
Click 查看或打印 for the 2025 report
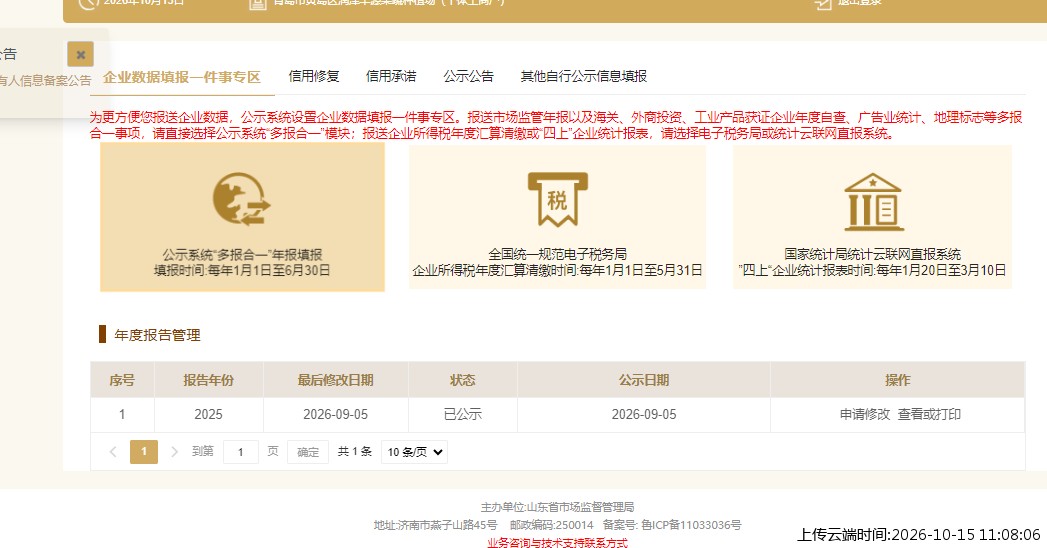(x=929, y=415)
